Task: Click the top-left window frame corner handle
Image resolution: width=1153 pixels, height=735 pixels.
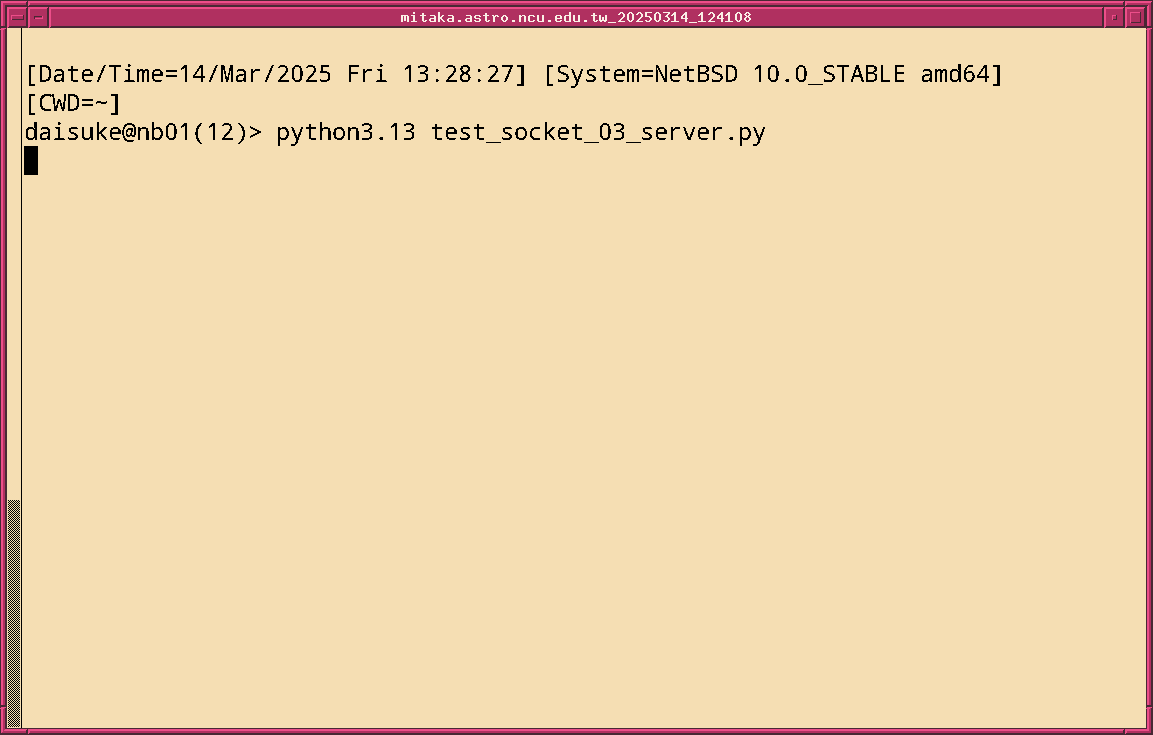Action: [4, 4]
